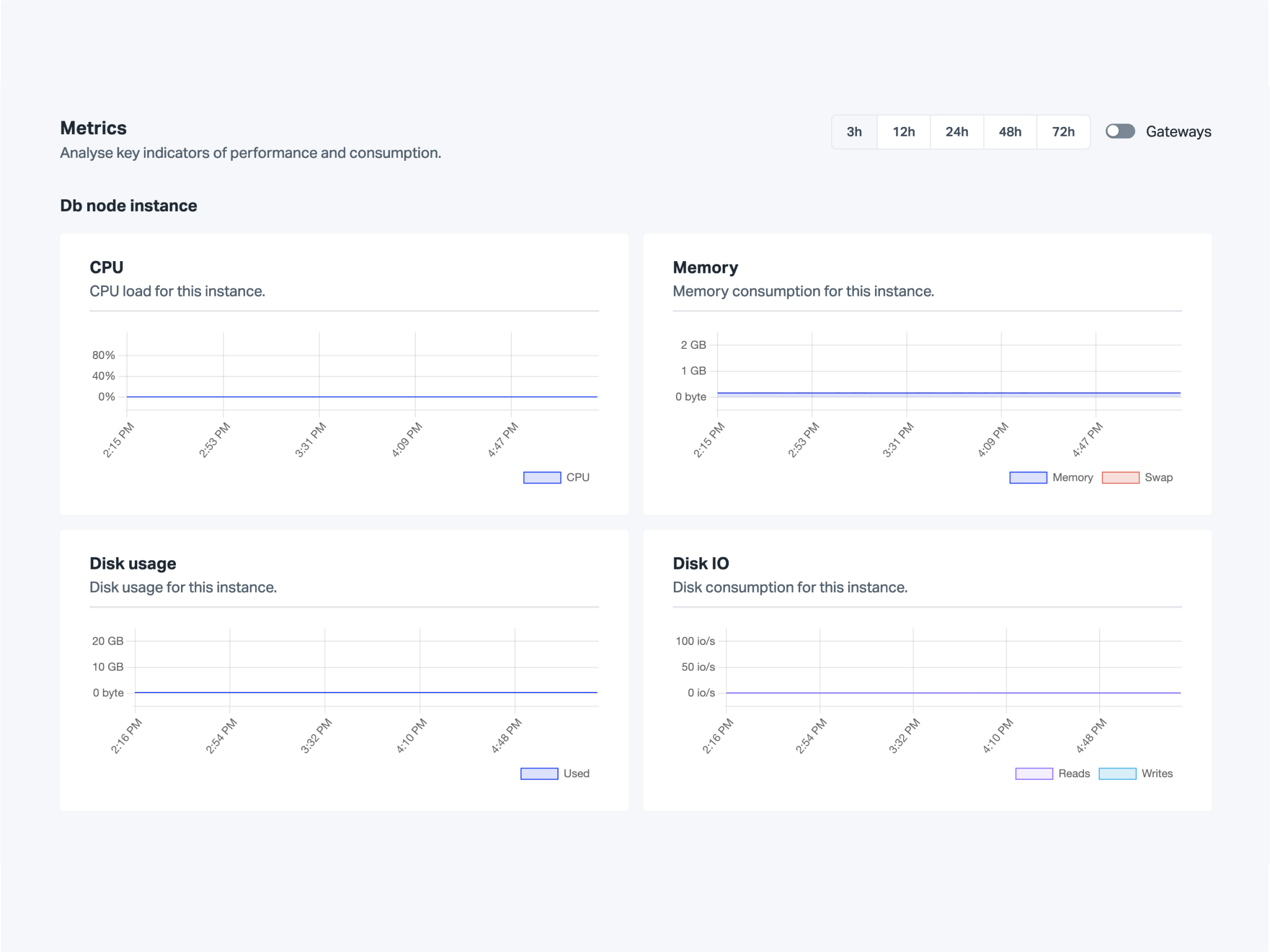Click the Memory card title
Screen dimensions: 1270x952
pyautogui.click(x=705, y=267)
